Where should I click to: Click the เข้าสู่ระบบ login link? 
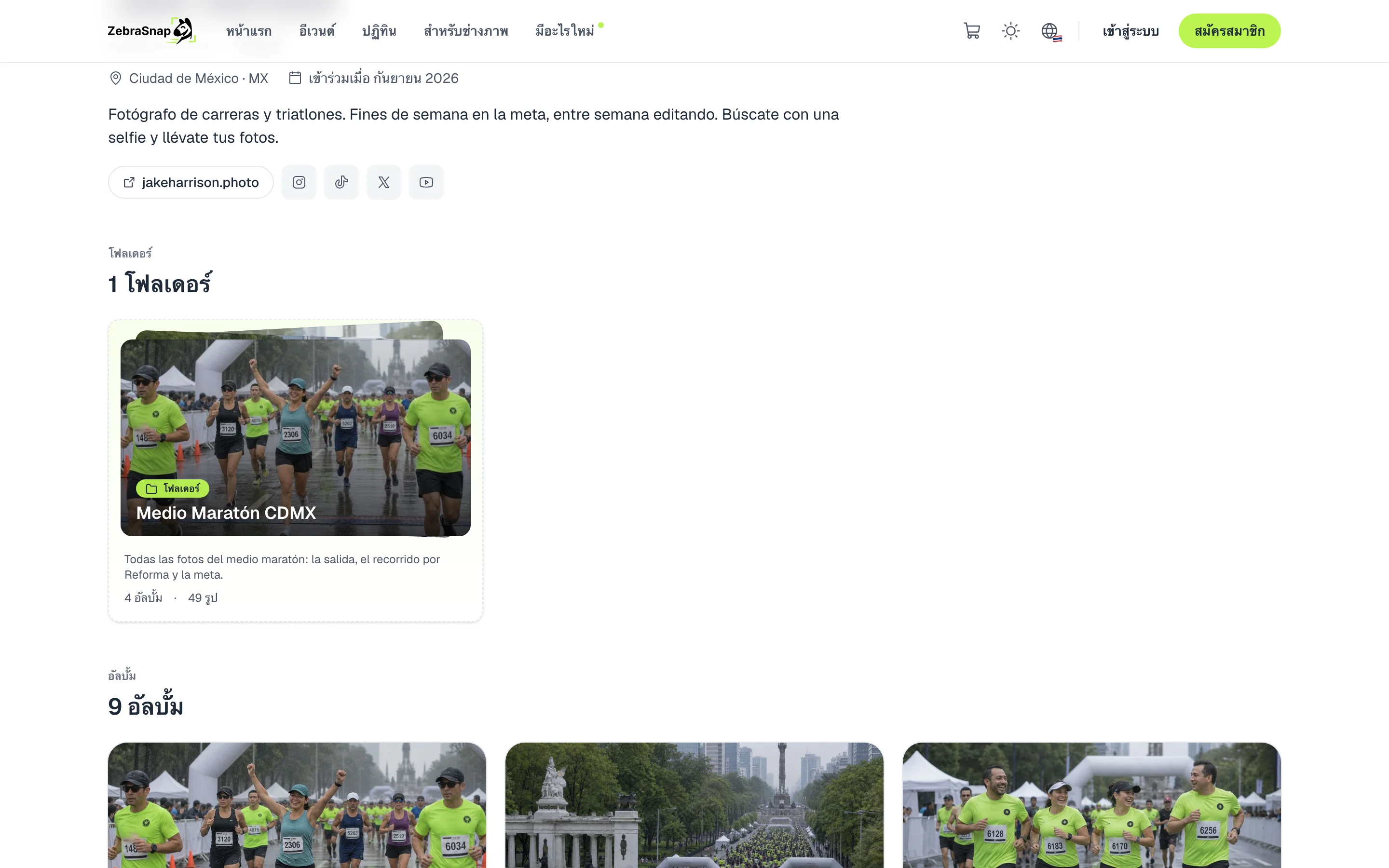coord(1130,31)
